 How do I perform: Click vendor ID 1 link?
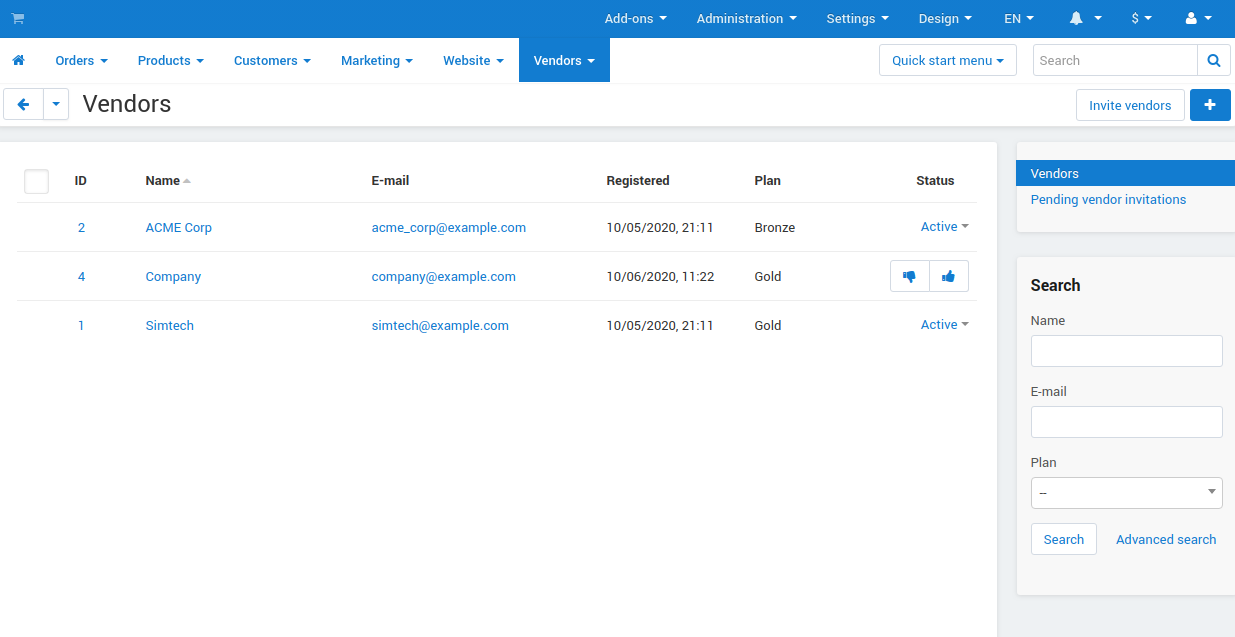[81, 325]
